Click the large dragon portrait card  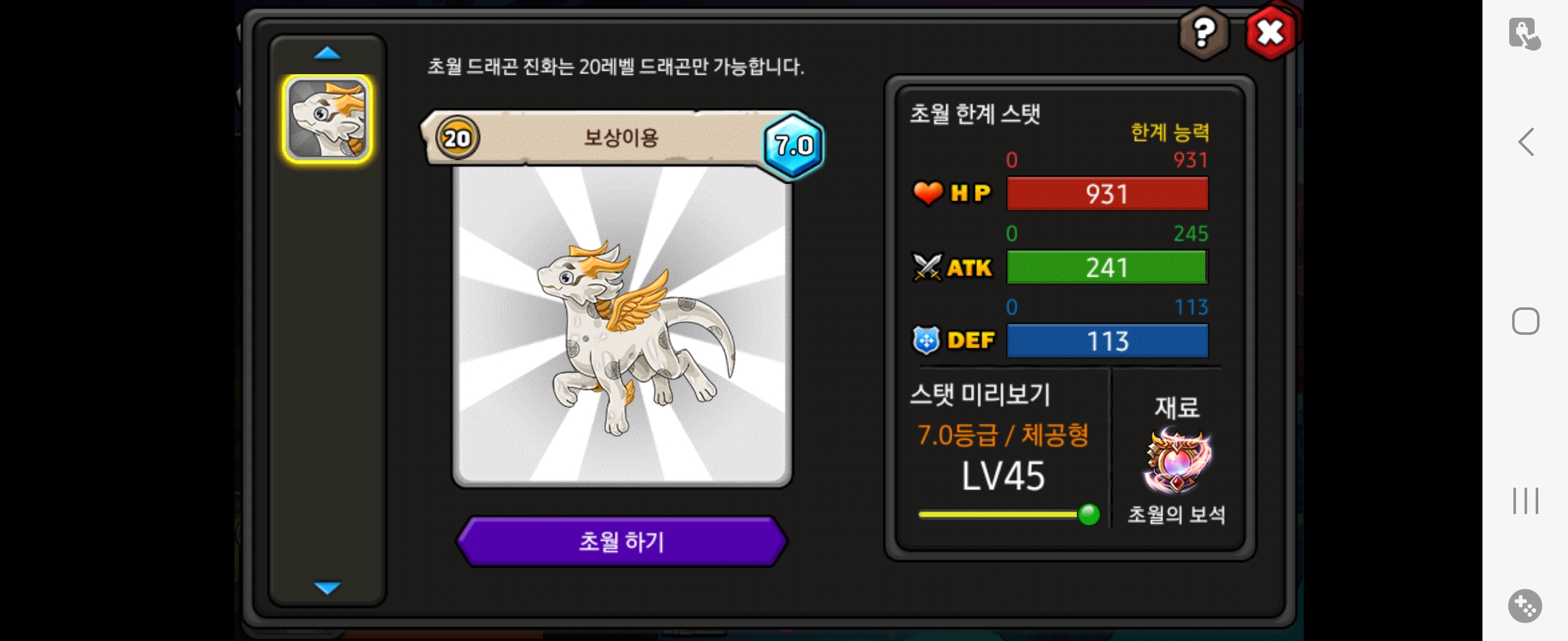tap(621, 326)
